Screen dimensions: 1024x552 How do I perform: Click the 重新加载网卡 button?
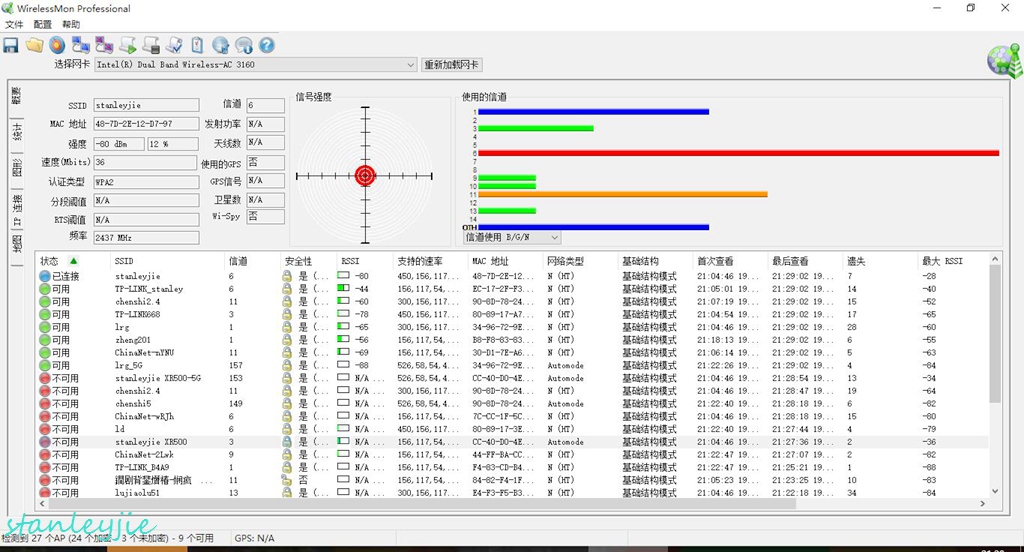click(x=451, y=65)
